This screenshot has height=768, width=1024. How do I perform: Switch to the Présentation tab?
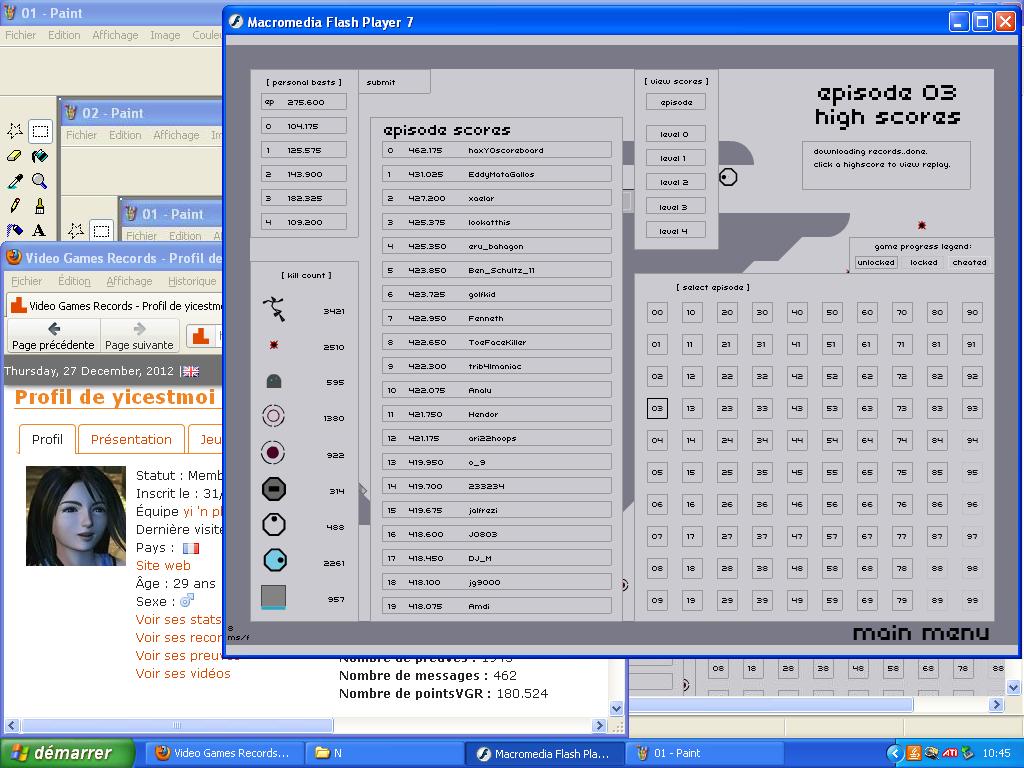[x=131, y=439]
